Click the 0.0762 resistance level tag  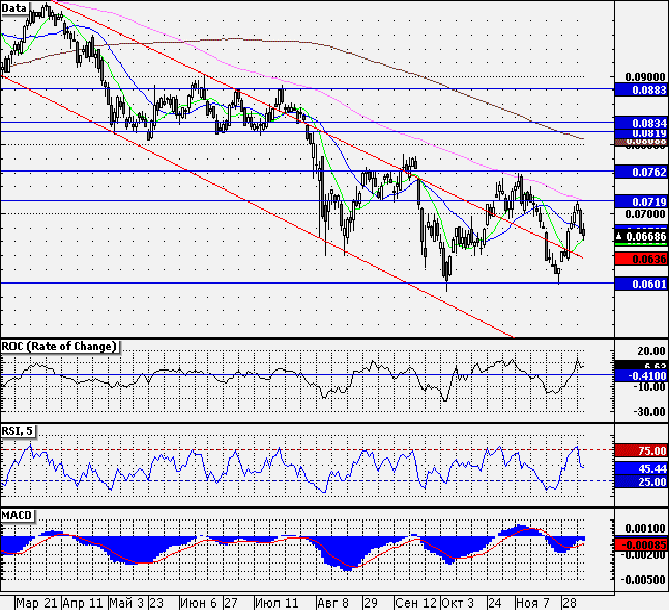pyautogui.click(x=641, y=172)
